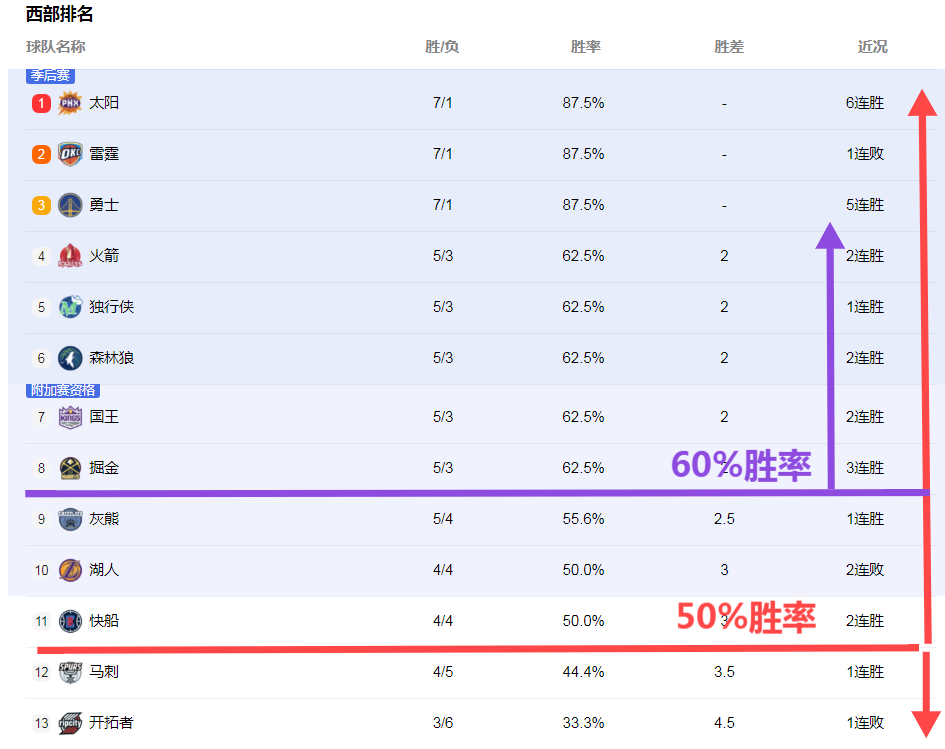Click the 西部排名 section title
The height and width of the screenshot is (749, 945).
60,14
